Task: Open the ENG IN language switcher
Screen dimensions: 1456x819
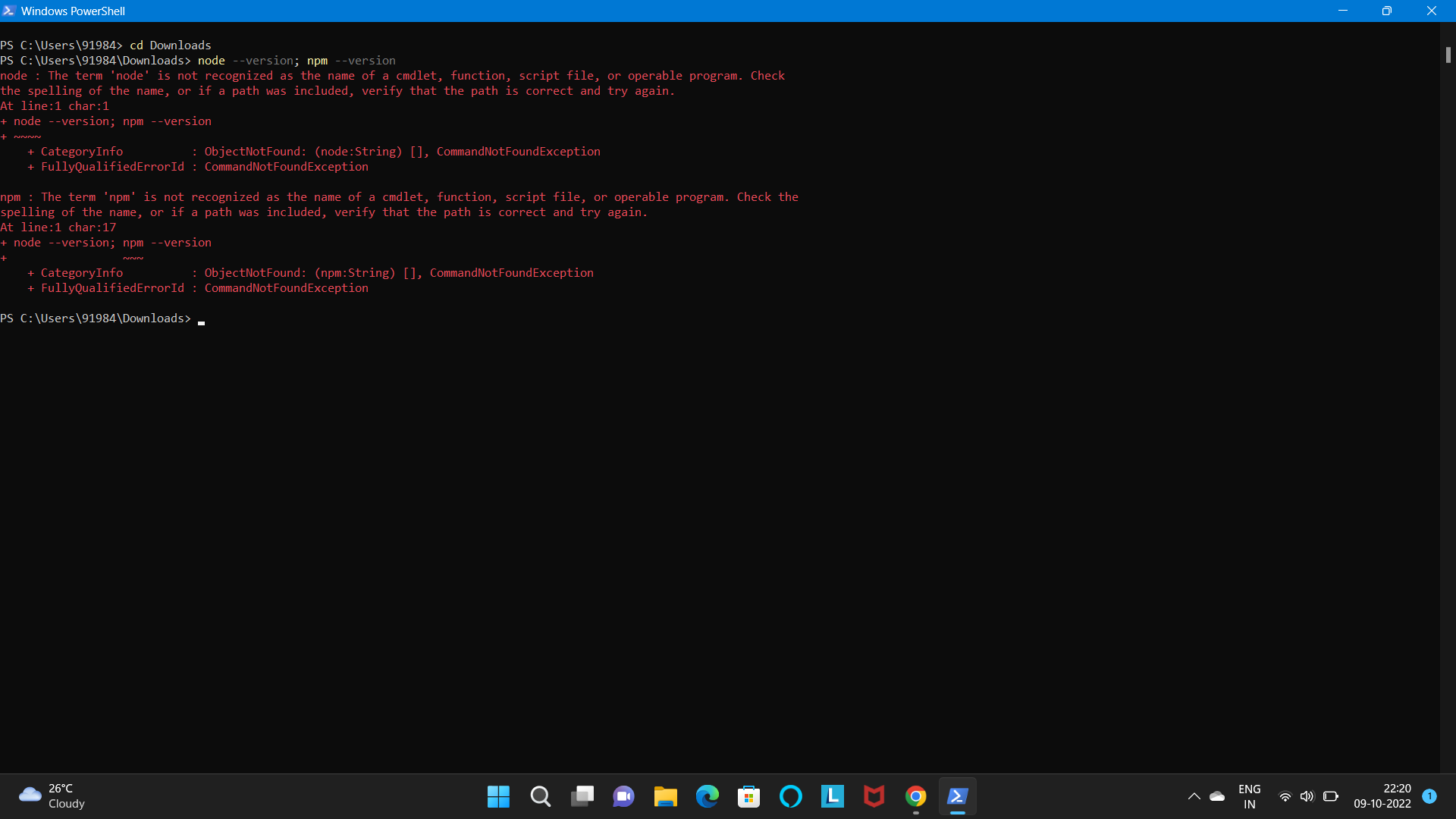Action: coord(1249,796)
